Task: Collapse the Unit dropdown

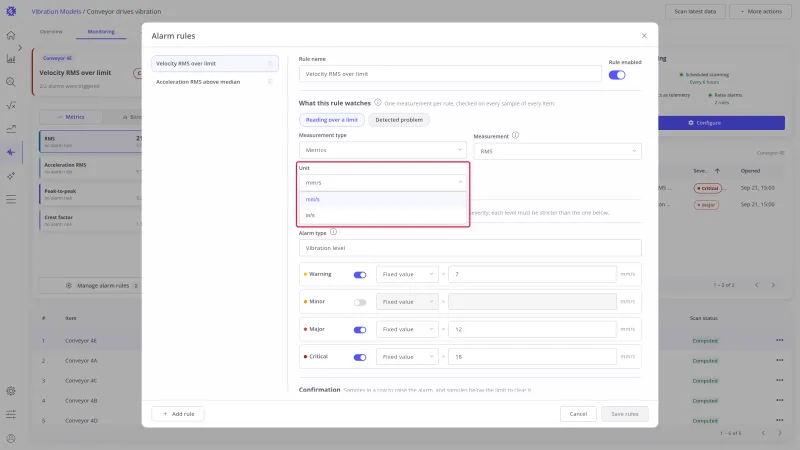Action: [383, 182]
